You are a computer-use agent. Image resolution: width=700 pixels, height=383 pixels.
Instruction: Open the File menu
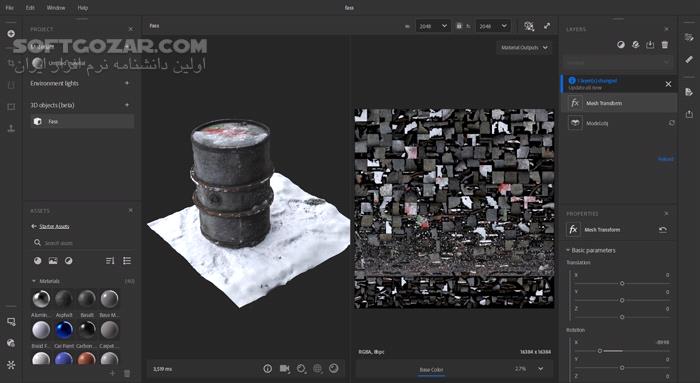click(x=9, y=8)
